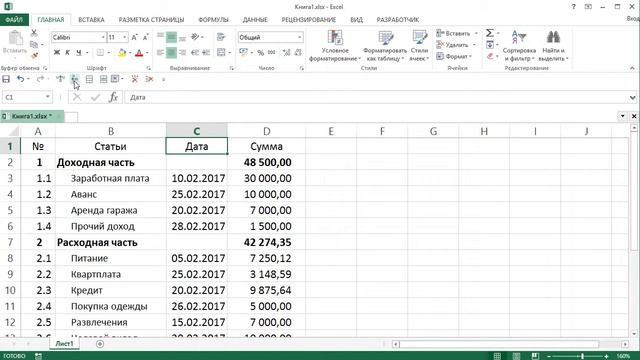Image resolution: width=640 pixels, height=360 pixels.
Task: Undo the last action in Quick Access toolbar
Action: coord(20,79)
